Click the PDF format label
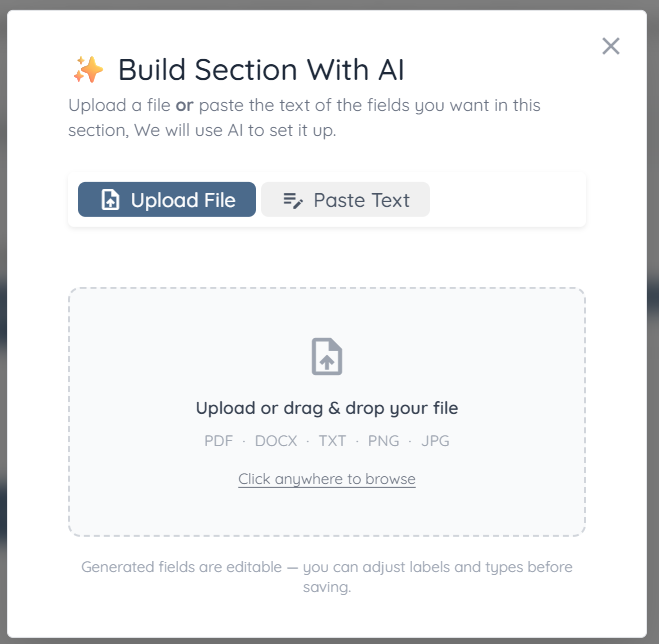The height and width of the screenshot is (644, 659). (218, 441)
